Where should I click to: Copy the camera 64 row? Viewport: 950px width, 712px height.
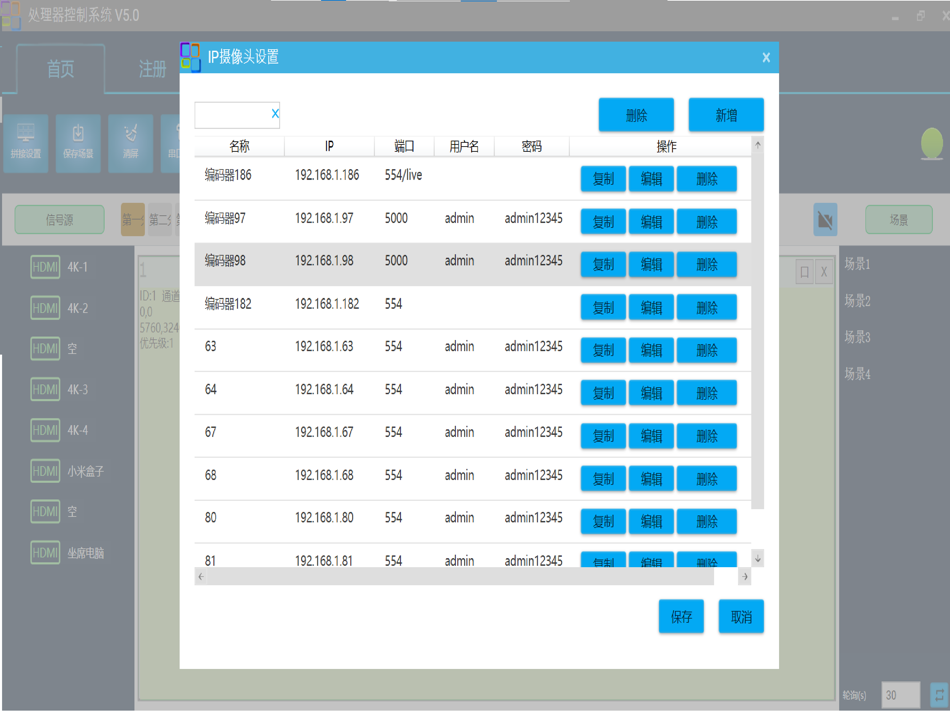(x=603, y=393)
